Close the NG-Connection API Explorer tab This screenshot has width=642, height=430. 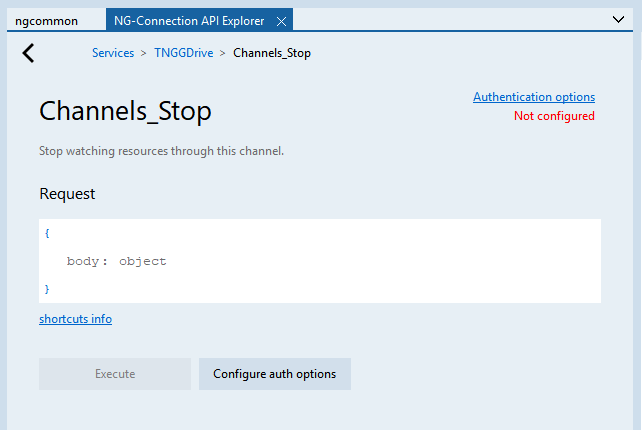tap(281, 21)
